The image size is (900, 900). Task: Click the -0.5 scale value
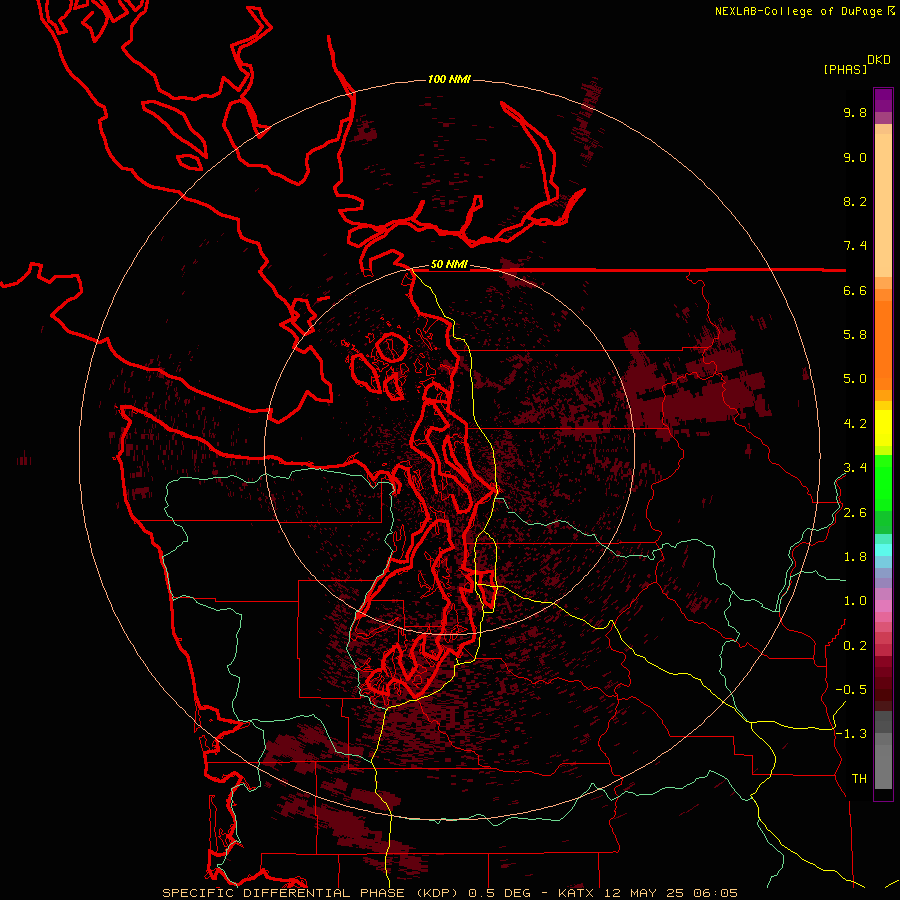pyautogui.click(x=851, y=690)
